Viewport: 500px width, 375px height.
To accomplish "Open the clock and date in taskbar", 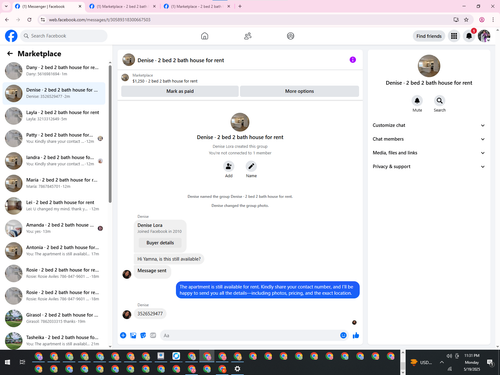I will coord(472,362).
